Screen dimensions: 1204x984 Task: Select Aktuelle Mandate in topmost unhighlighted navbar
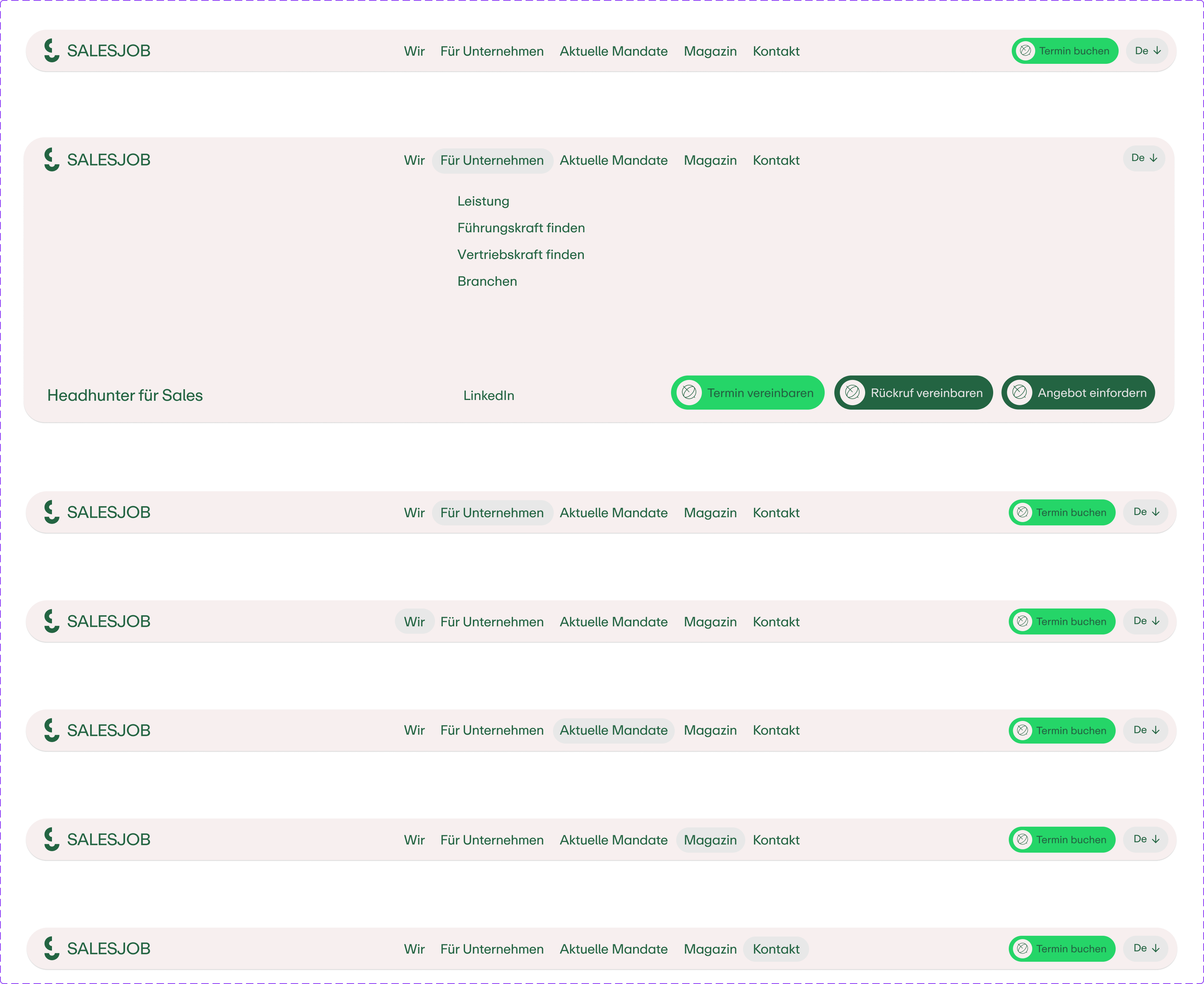(x=614, y=51)
